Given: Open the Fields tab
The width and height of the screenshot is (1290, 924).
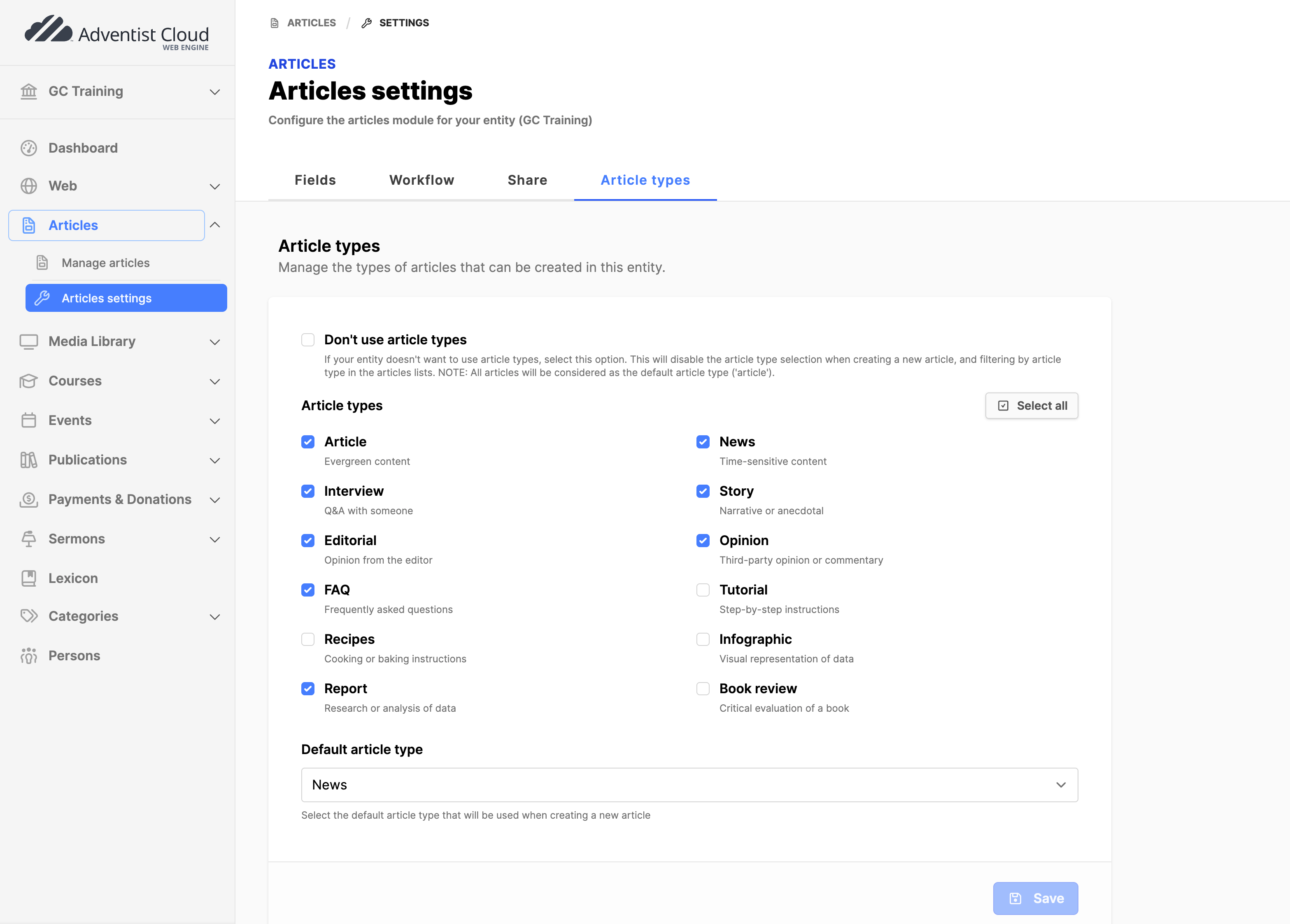Looking at the screenshot, I should (315, 180).
